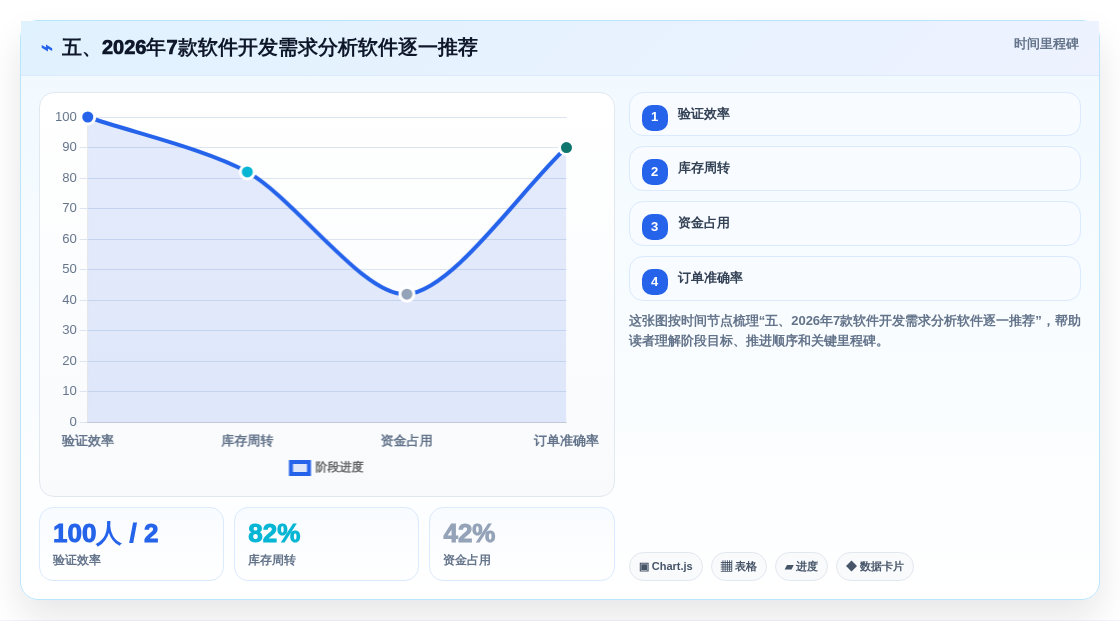Screen dimensions: 1120x621
Task: Open the 验证效率 milestone item
Action: [x=854, y=114]
